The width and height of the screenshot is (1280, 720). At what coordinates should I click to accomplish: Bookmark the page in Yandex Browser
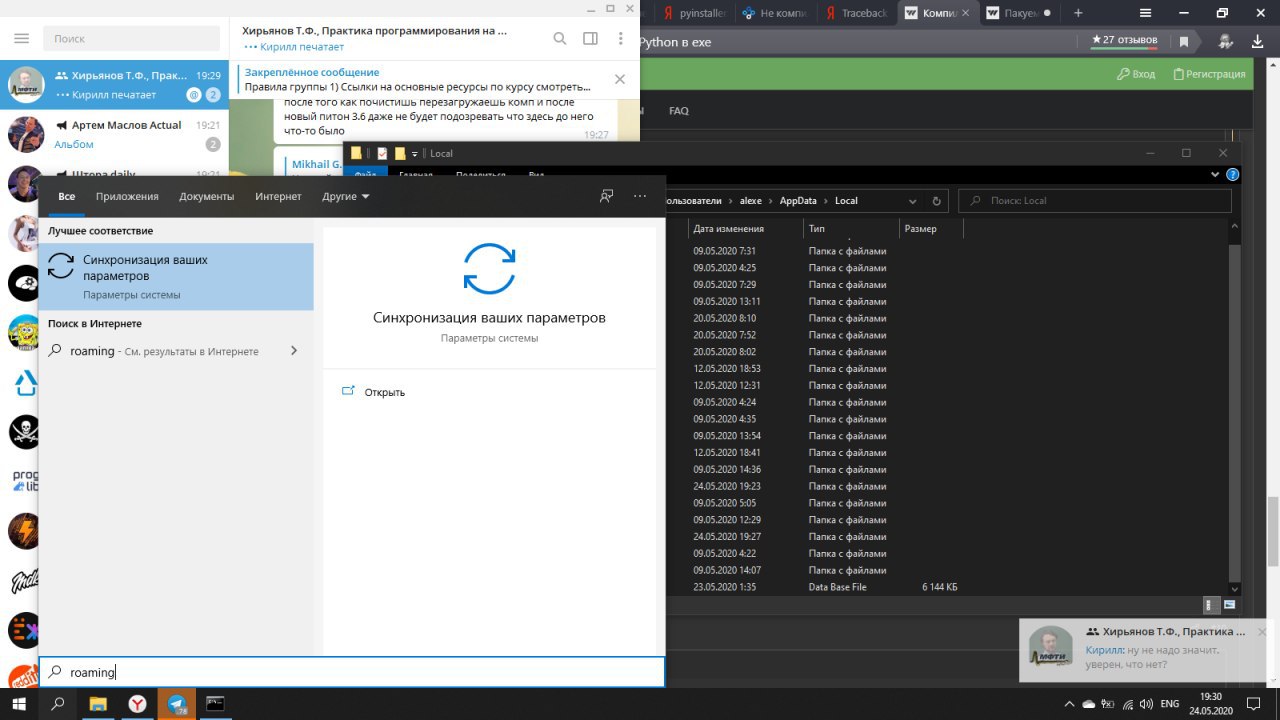(1184, 41)
